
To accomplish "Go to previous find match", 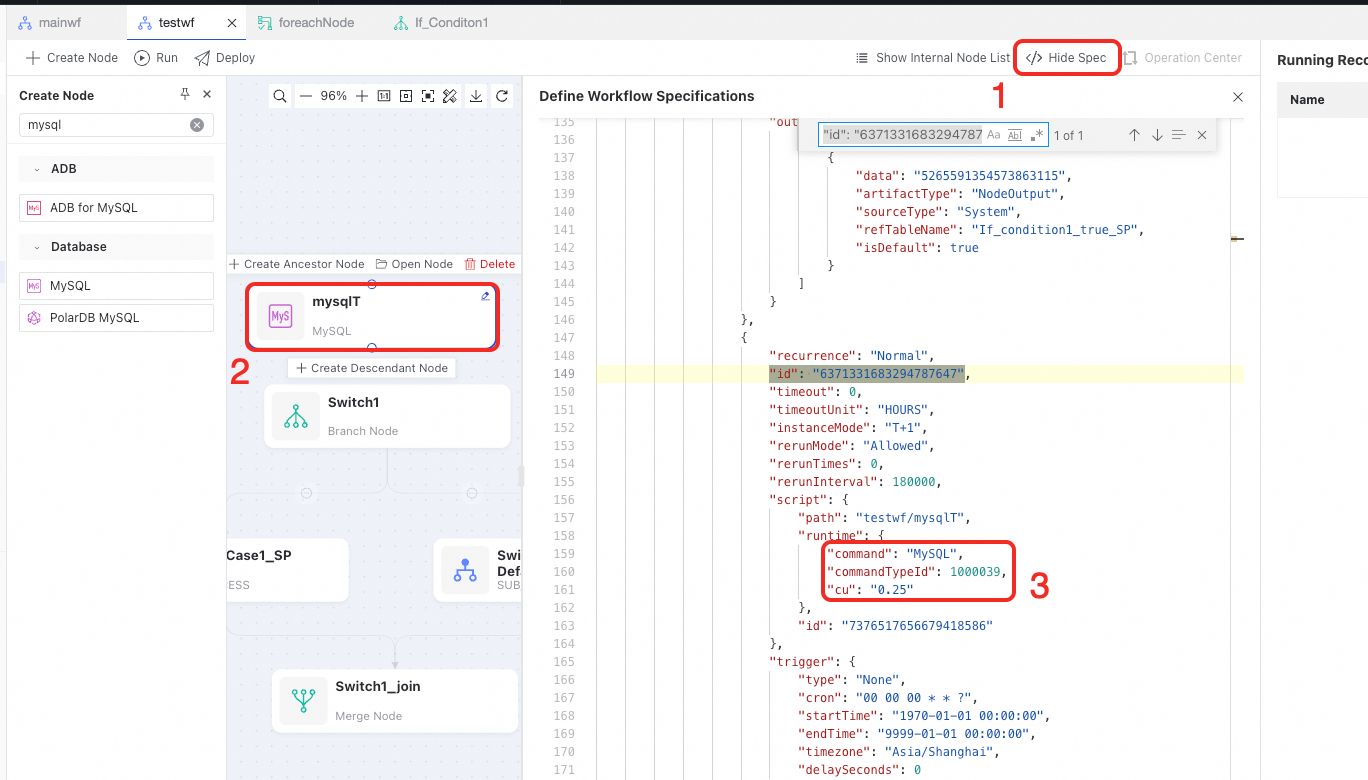I will (x=1134, y=135).
